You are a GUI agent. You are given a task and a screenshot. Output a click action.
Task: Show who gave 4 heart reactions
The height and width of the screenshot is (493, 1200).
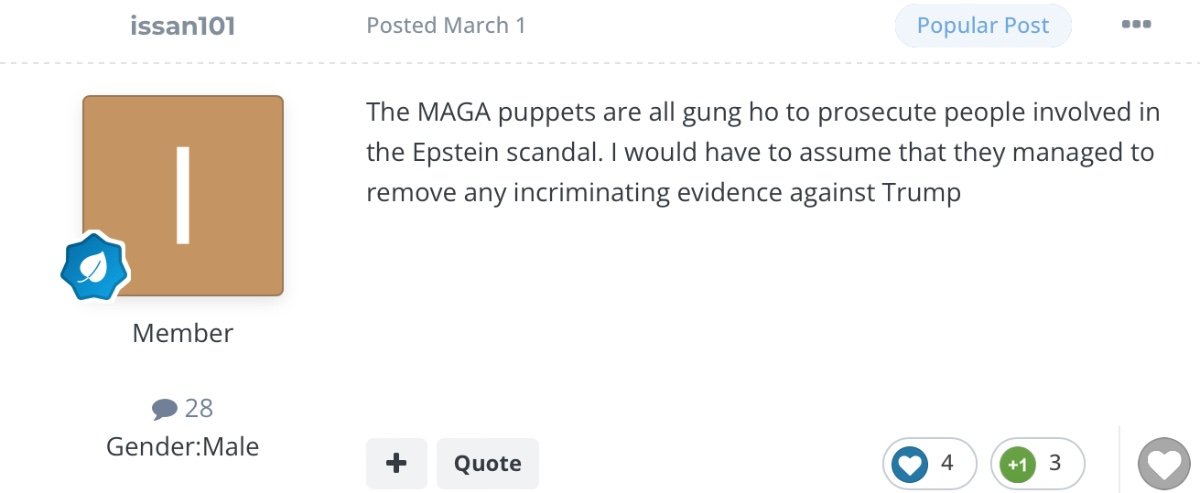(947, 463)
